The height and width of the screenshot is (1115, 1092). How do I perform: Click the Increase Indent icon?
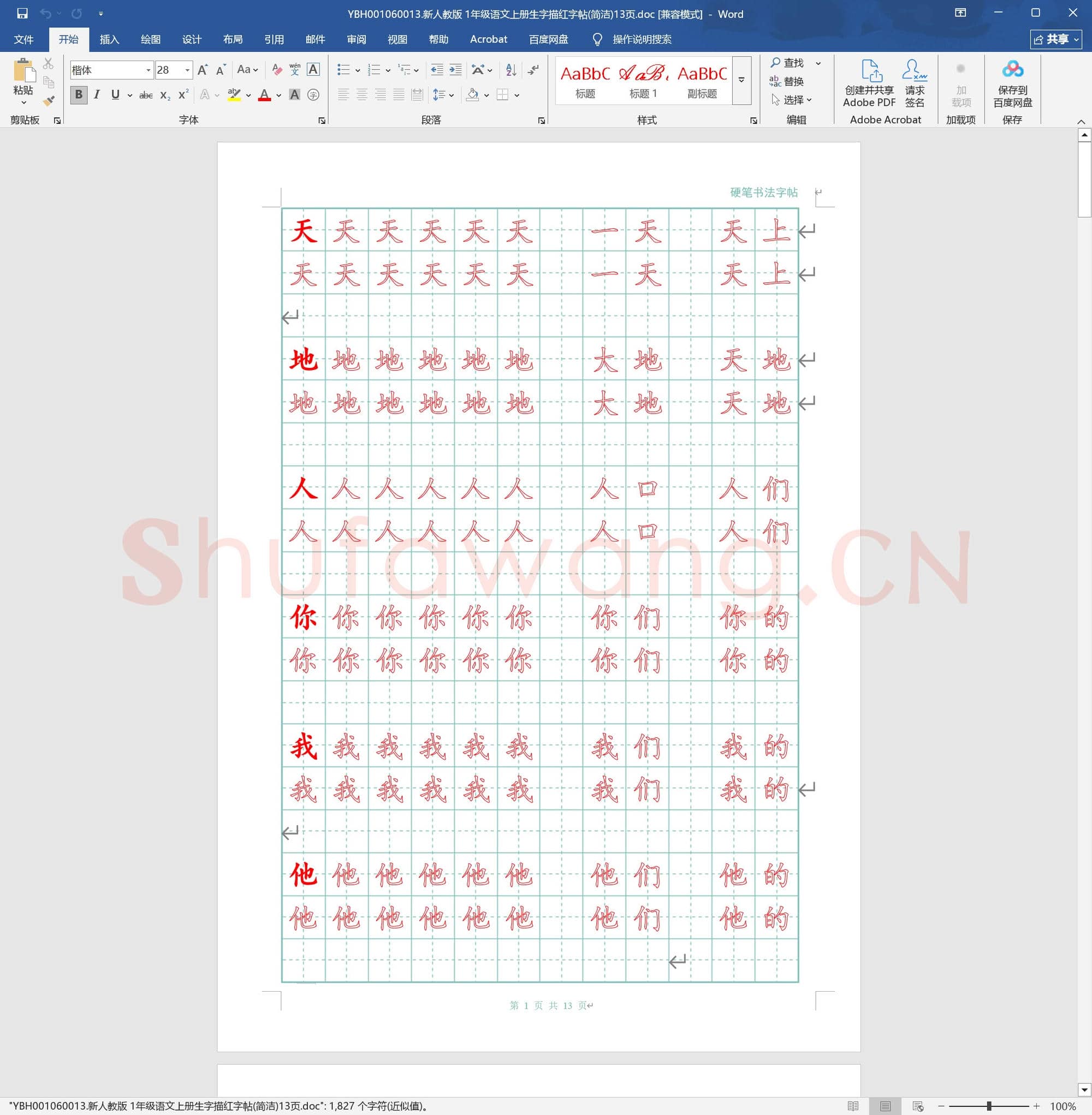tap(455, 70)
